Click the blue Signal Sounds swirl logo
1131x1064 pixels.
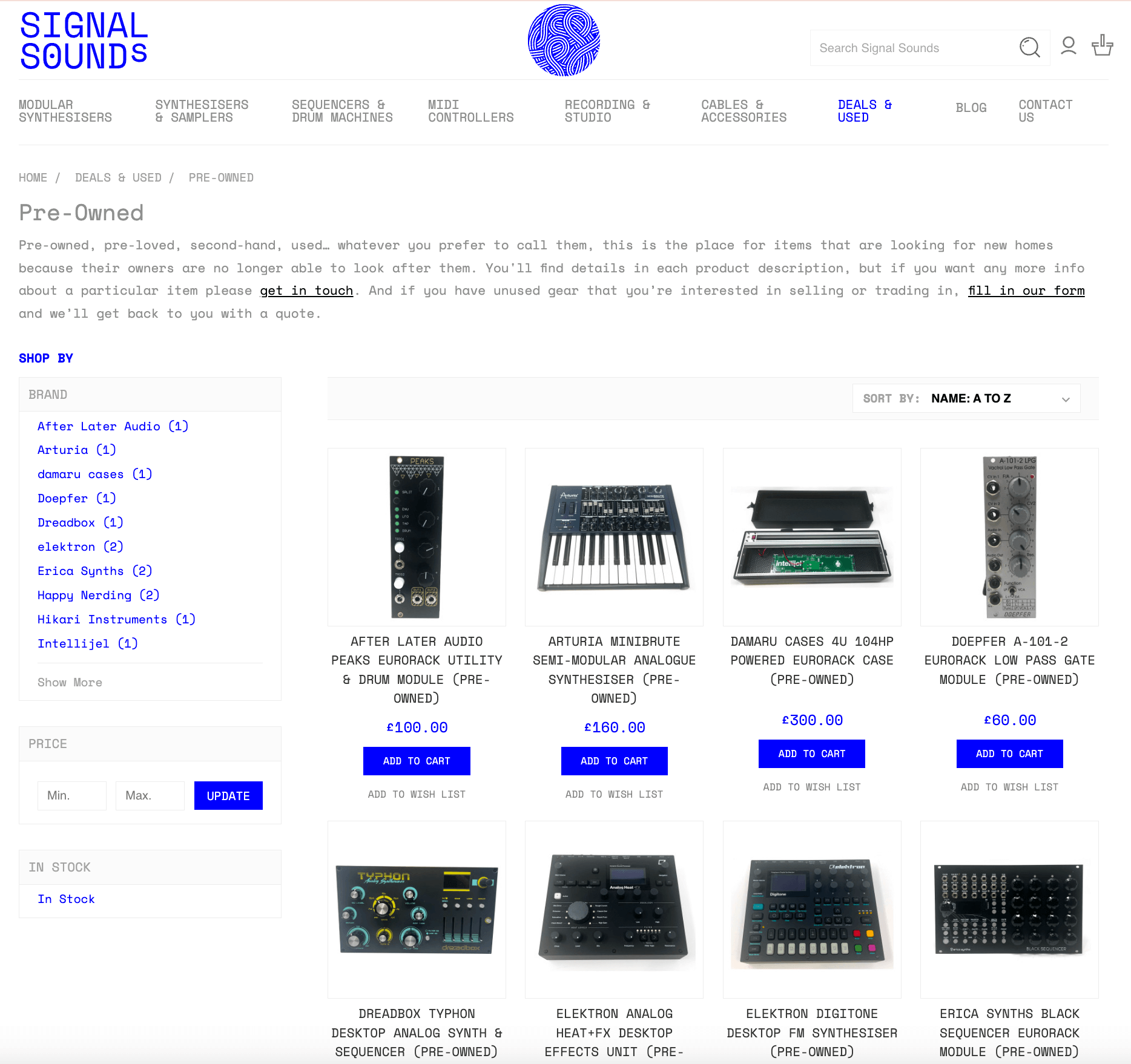pyautogui.click(x=564, y=41)
